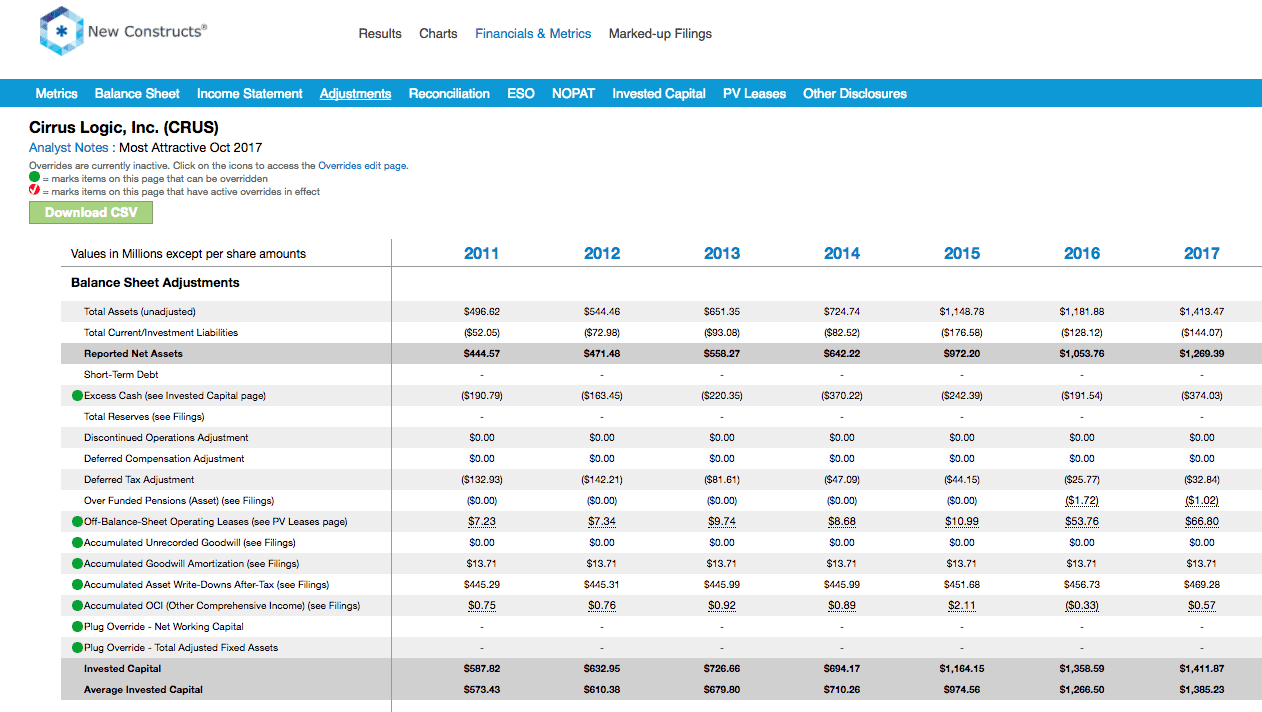1262x712 pixels.
Task: Open the Results top navigation tab
Action: tap(380, 34)
